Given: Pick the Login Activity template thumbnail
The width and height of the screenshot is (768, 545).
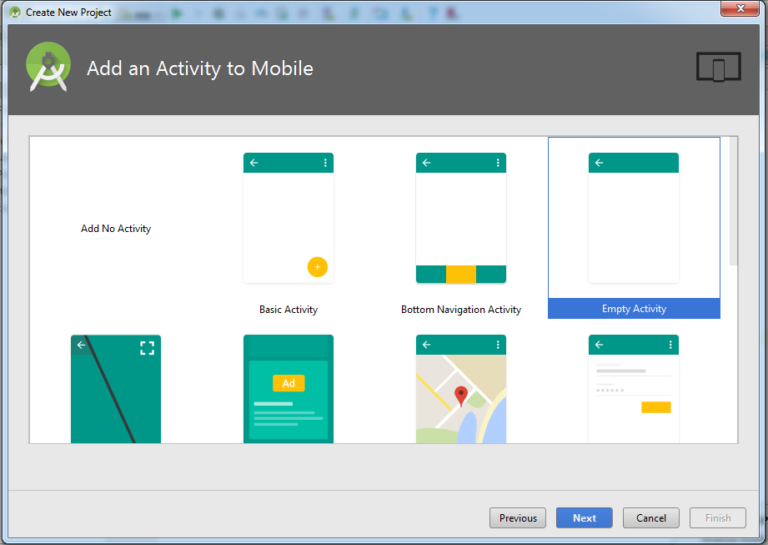Looking at the screenshot, I should point(633,388).
